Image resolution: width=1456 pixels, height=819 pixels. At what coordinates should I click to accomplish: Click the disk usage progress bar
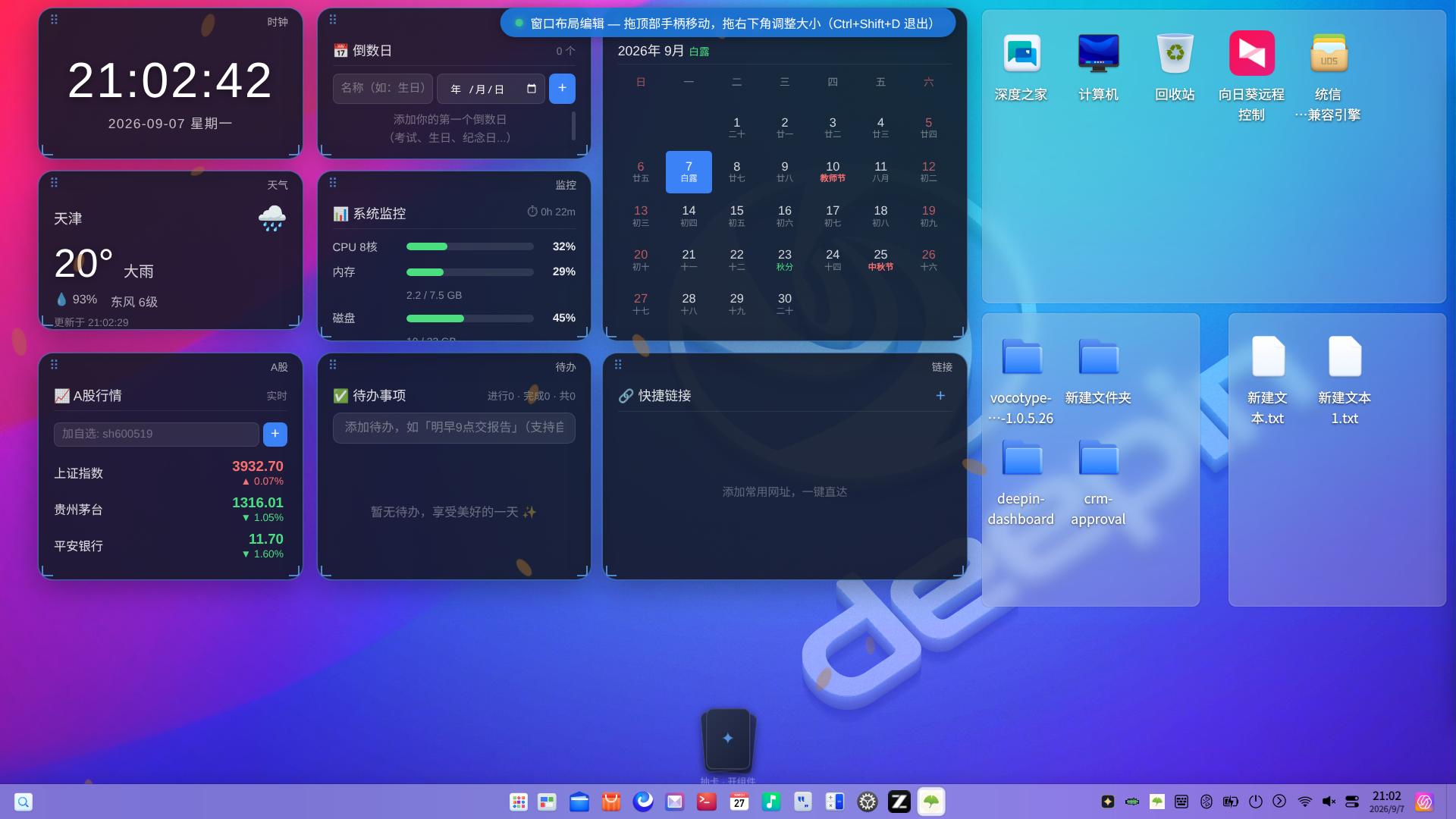(470, 318)
